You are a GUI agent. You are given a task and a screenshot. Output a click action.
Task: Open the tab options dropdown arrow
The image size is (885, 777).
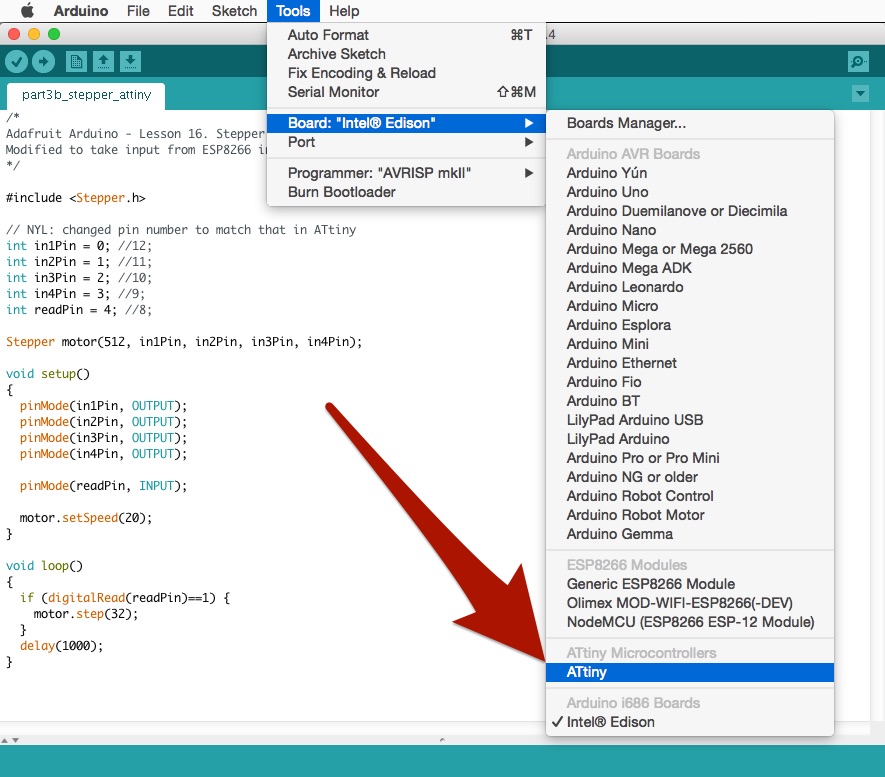[x=860, y=94]
